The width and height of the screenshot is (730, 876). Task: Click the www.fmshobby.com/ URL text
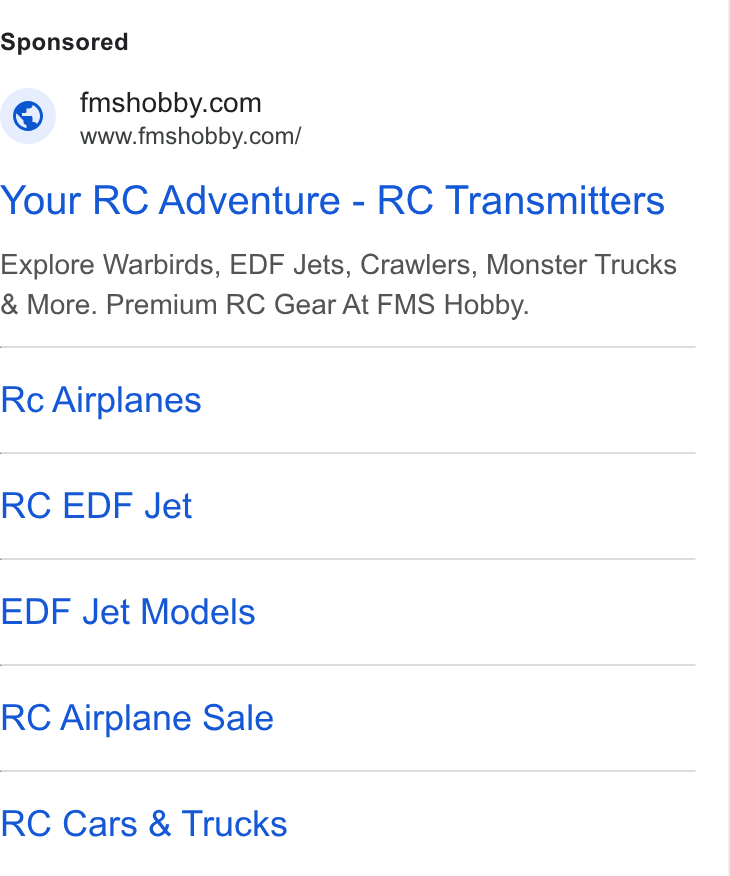point(190,136)
